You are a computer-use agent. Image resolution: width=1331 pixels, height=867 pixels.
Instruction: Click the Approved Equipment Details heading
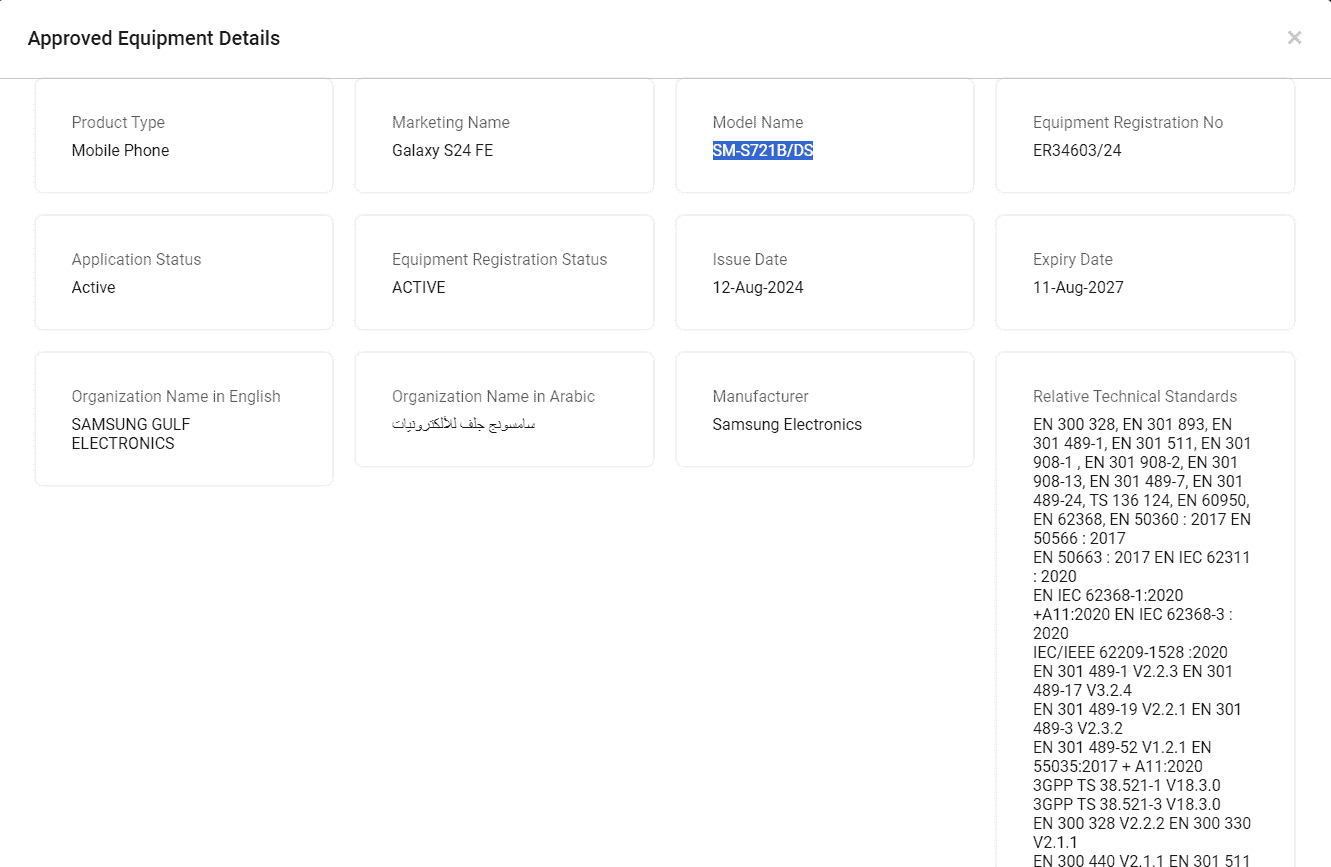(x=154, y=39)
